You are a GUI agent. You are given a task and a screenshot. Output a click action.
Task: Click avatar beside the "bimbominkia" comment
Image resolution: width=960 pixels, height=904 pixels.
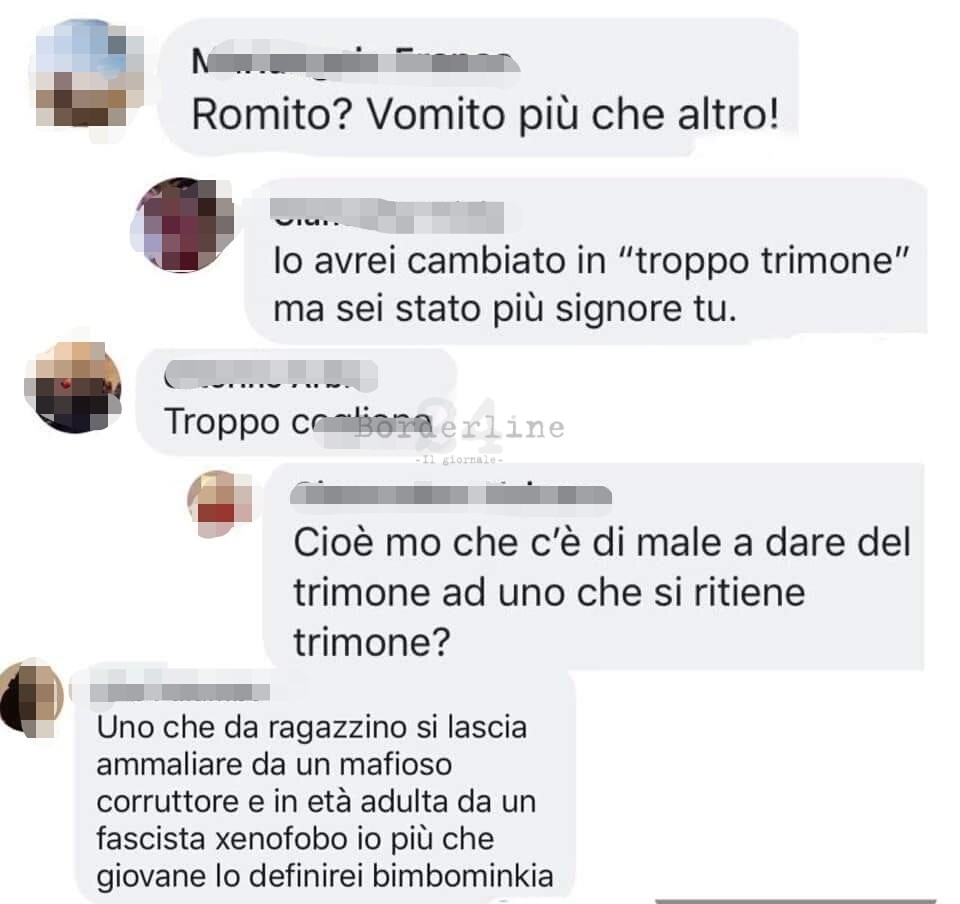click(31, 697)
